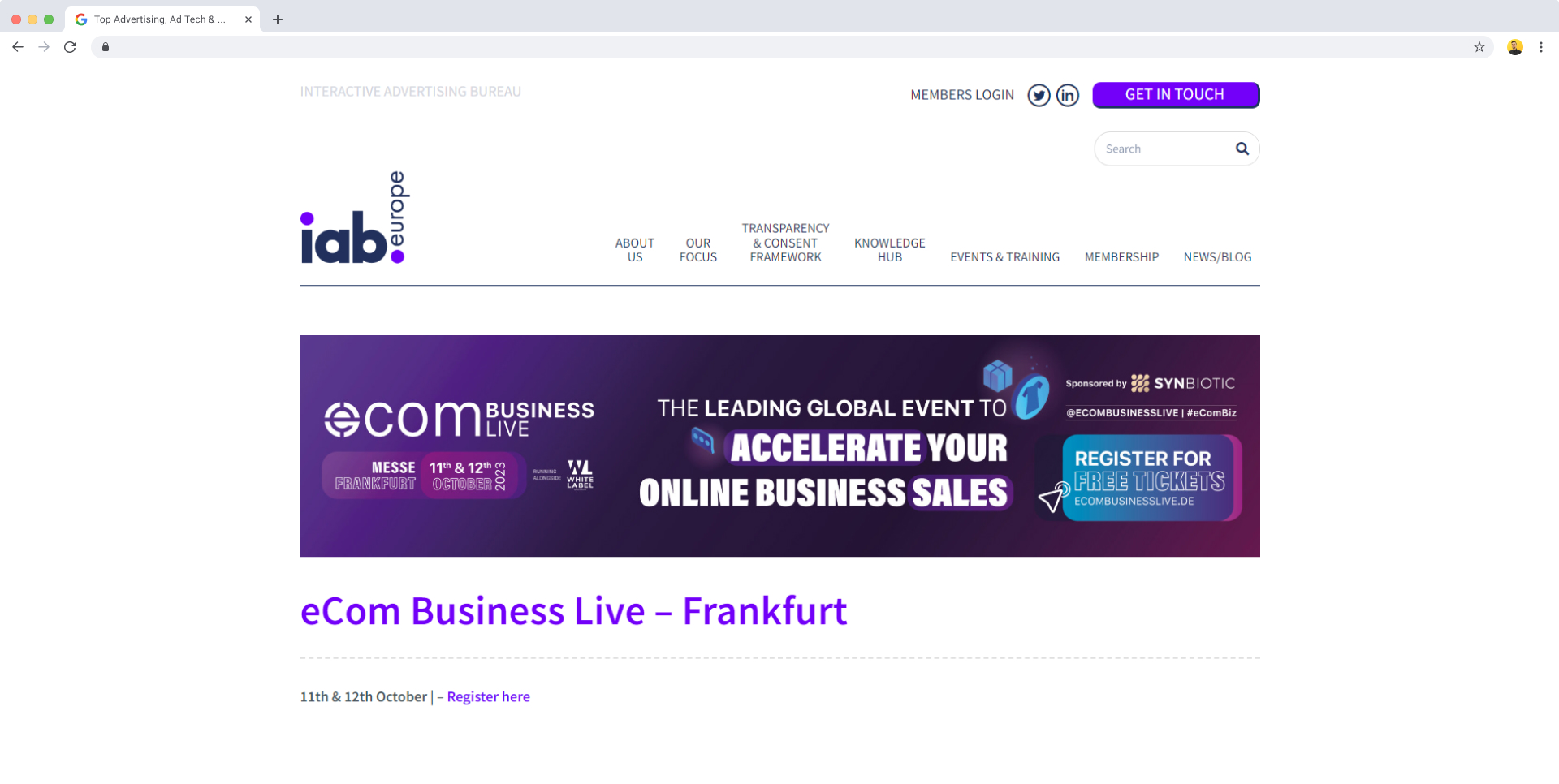Viewport: 1559px width, 784px height.
Task: Open a new tab with the plus icon
Action: pos(278,19)
